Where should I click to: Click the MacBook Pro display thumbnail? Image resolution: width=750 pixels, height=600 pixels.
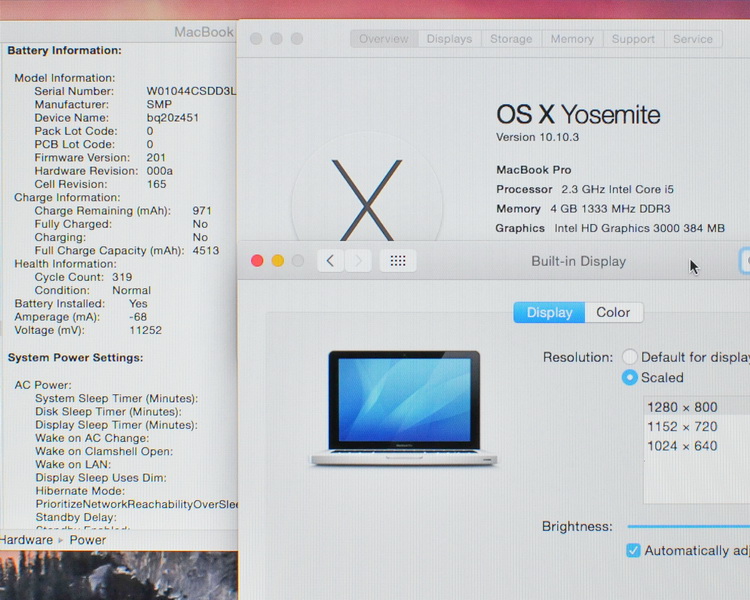(404, 408)
